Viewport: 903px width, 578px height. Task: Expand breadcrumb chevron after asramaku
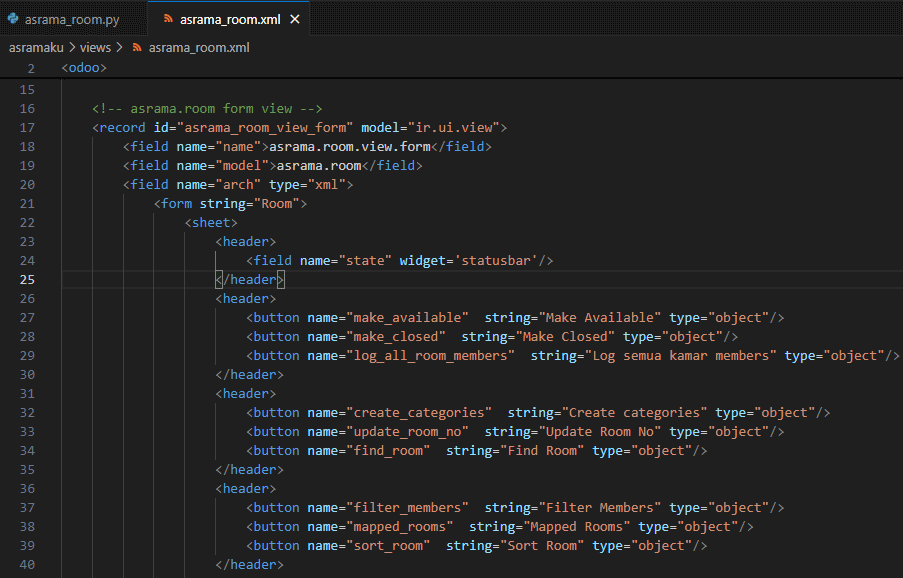(72, 48)
